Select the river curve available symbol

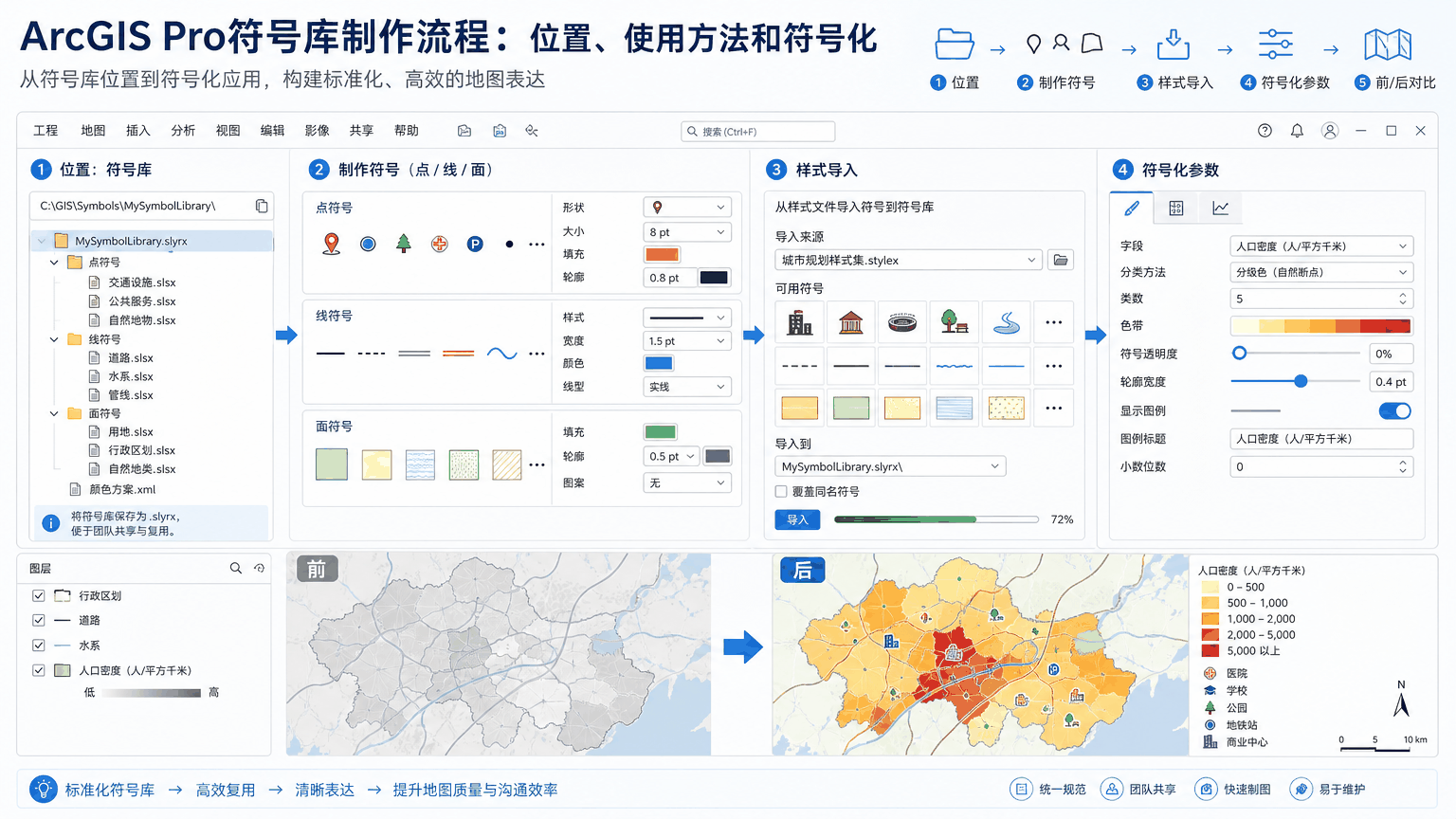[x=1006, y=322]
